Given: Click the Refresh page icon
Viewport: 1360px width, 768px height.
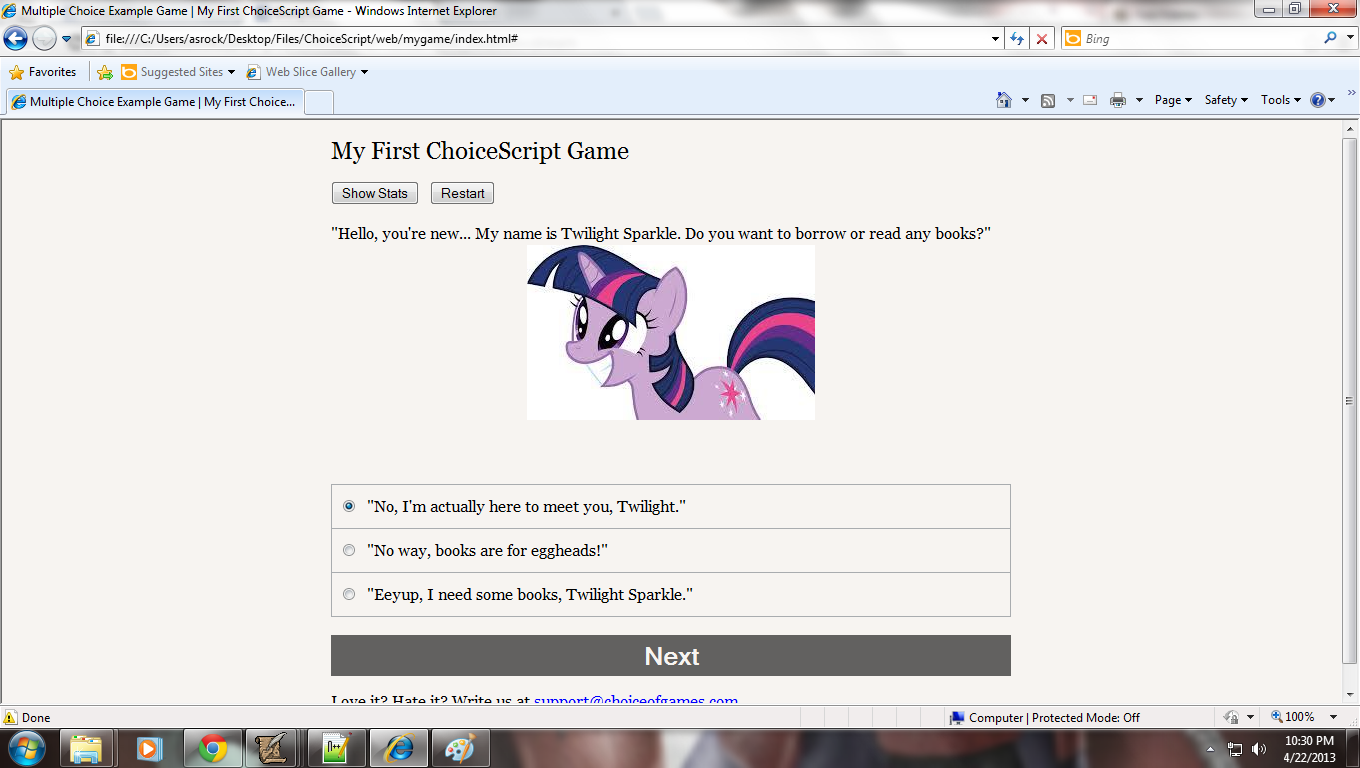Looking at the screenshot, I should [x=1017, y=38].
